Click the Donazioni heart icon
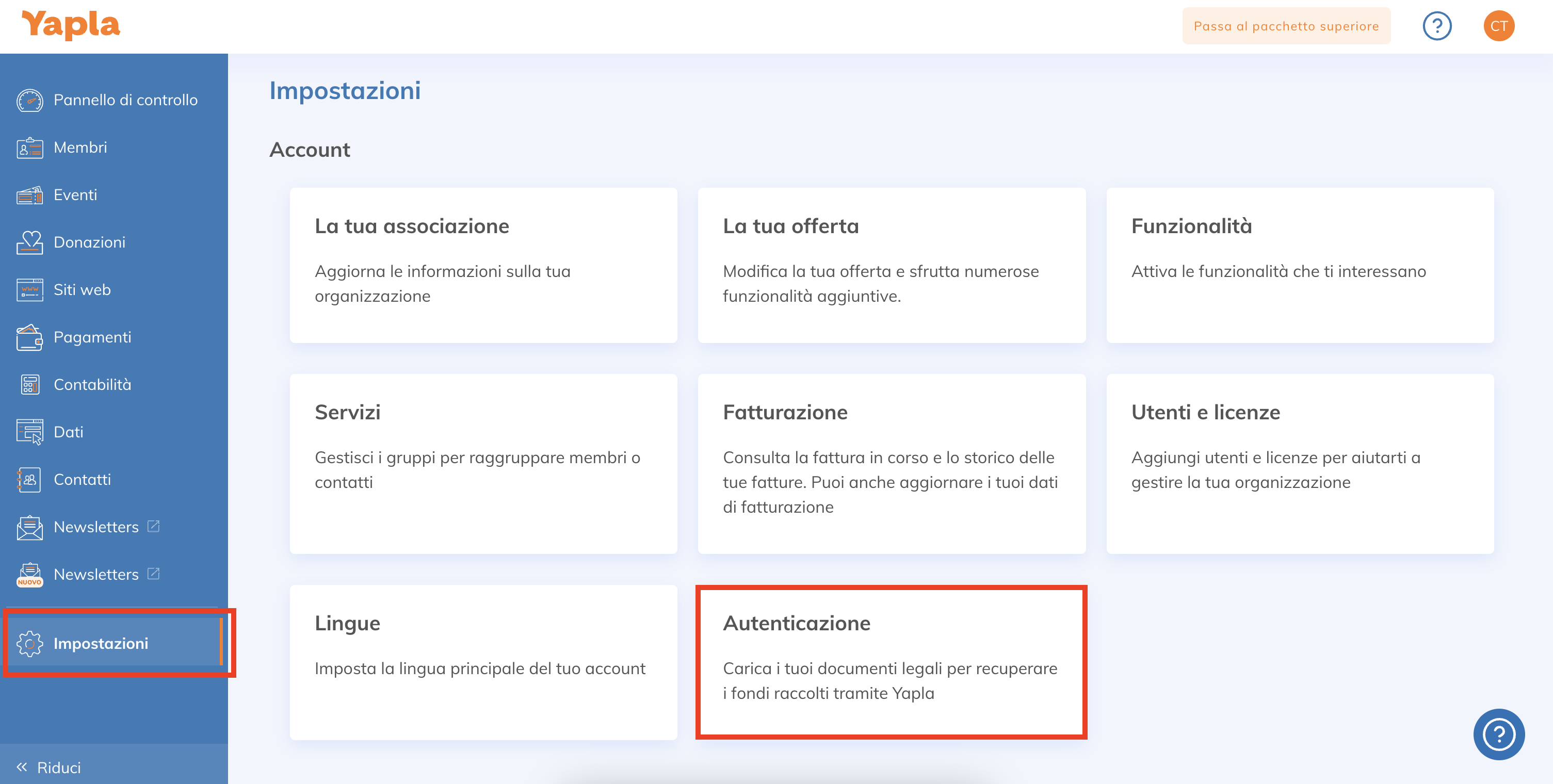 point(29,242)
